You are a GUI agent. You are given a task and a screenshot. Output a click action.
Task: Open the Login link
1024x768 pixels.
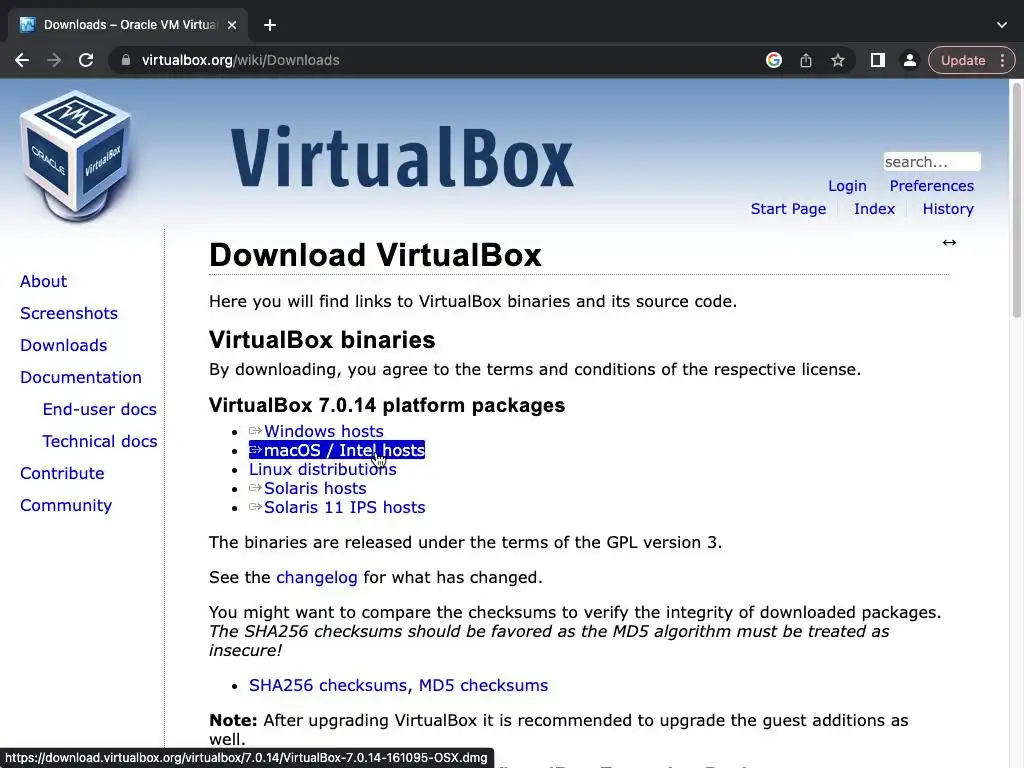pyautogui.click(x=847, y=186)
